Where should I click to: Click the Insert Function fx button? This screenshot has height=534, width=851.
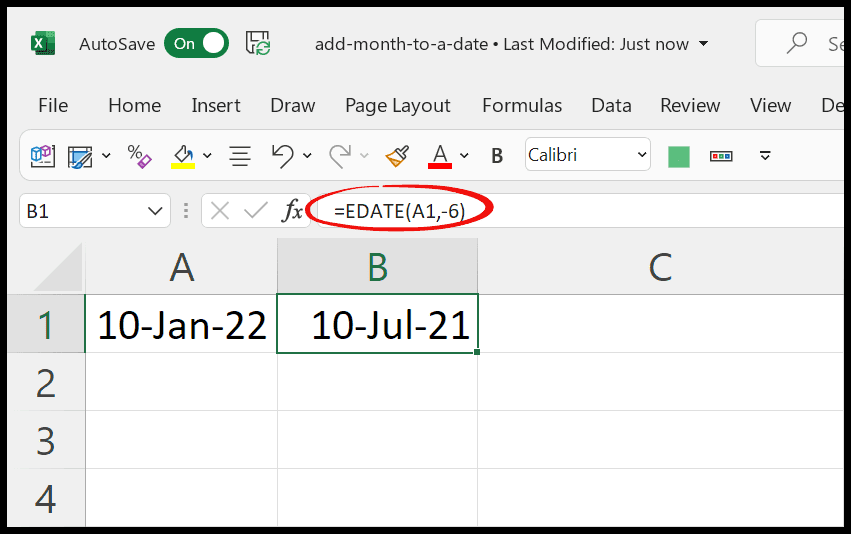click(x=293, y=211)
